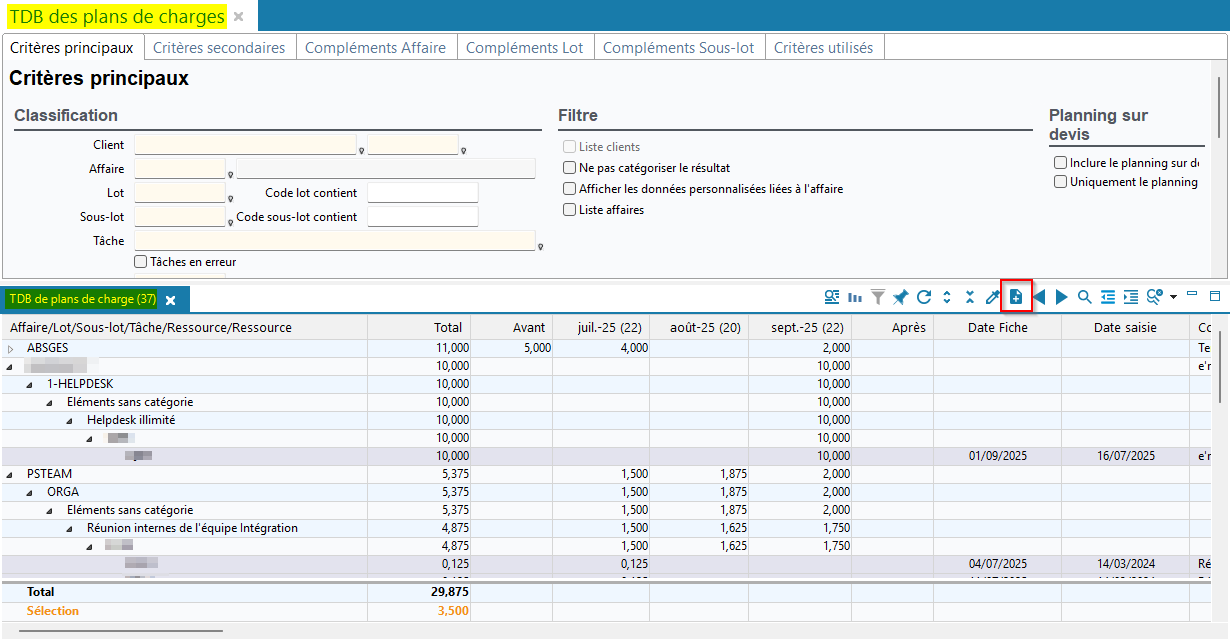Click the Avant column header
1230x641 pixels.
(x=510, y=327)
